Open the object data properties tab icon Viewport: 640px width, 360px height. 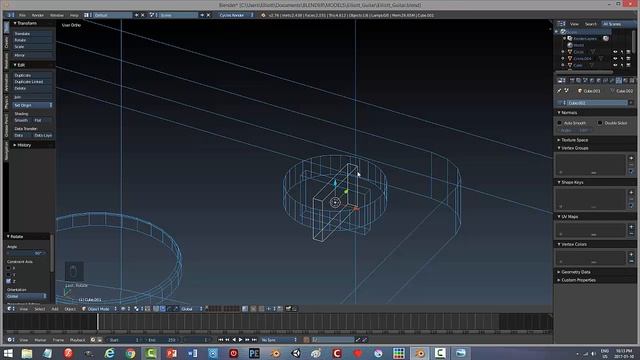619,80
